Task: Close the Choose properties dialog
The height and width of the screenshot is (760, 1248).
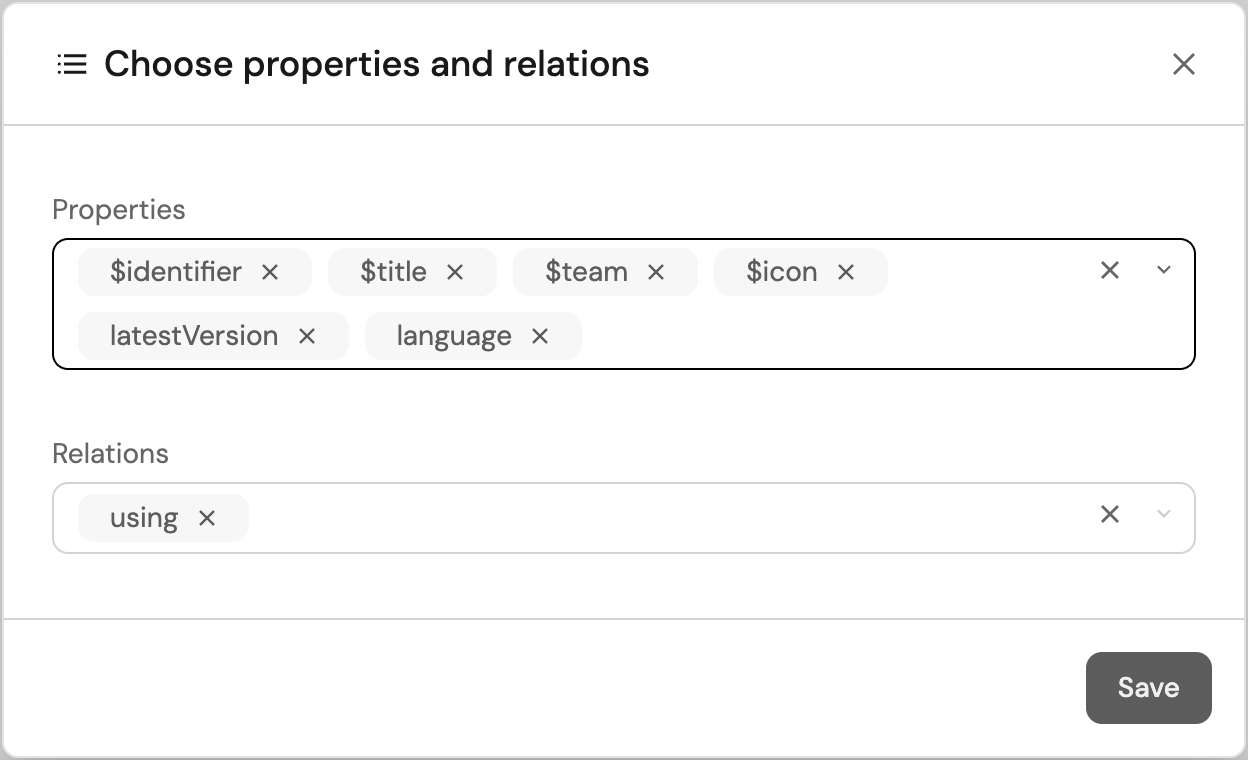Action: 1184,65
